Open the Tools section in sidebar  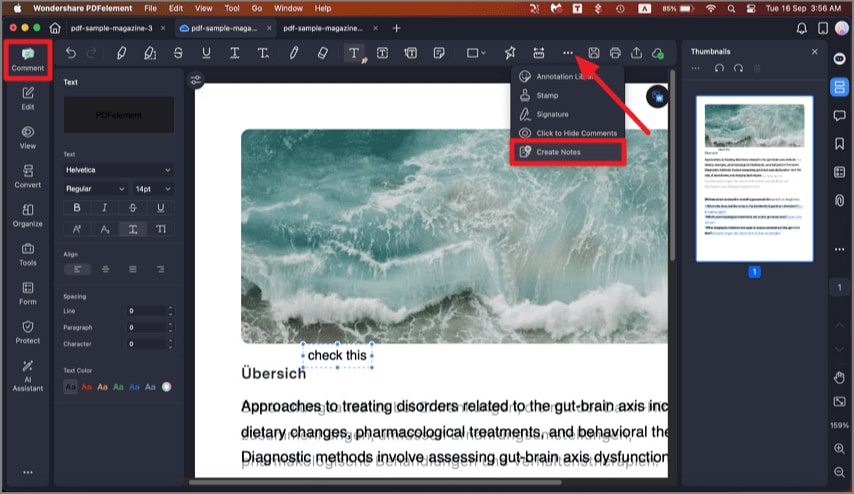28,254
